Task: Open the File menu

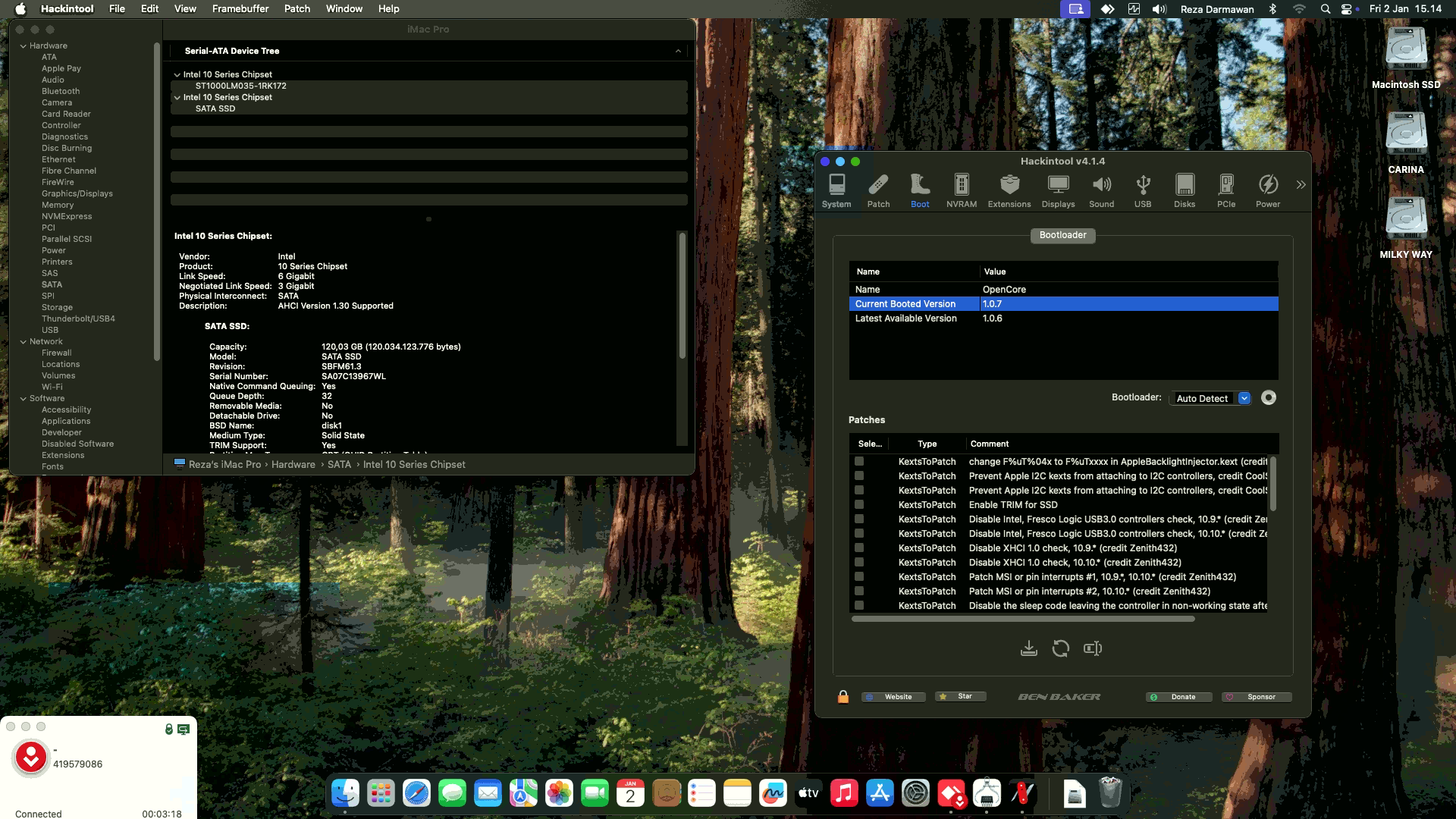Action: 117,9
